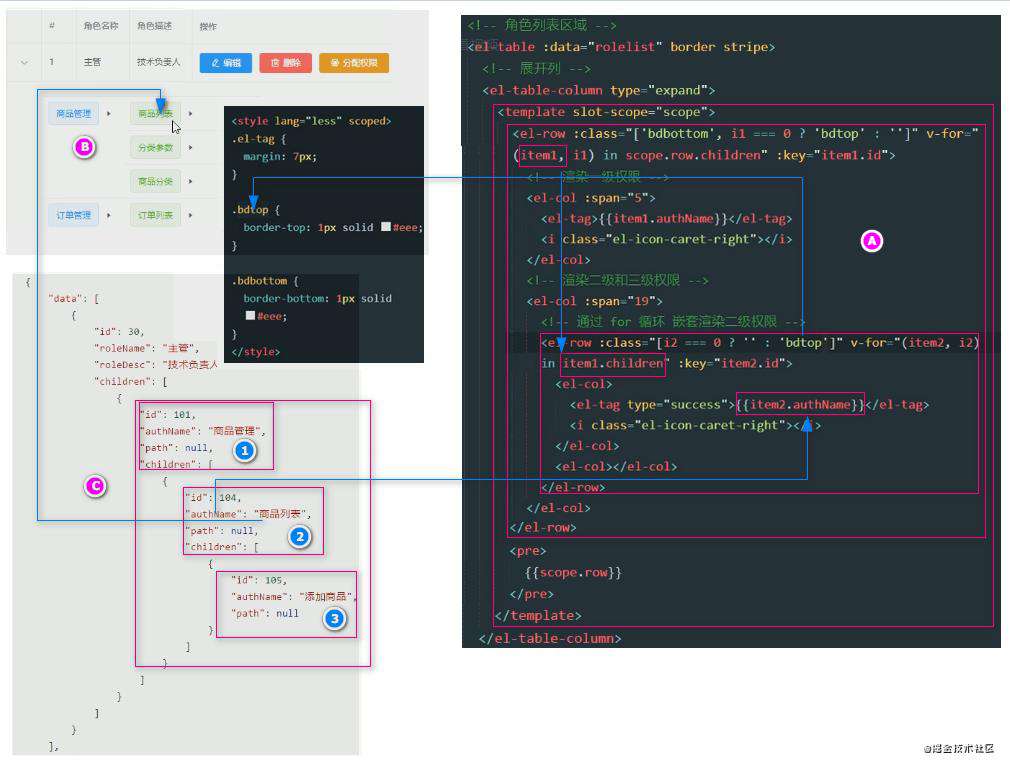Open 分配权限 for the 主管 role

(x=354, y=62)
